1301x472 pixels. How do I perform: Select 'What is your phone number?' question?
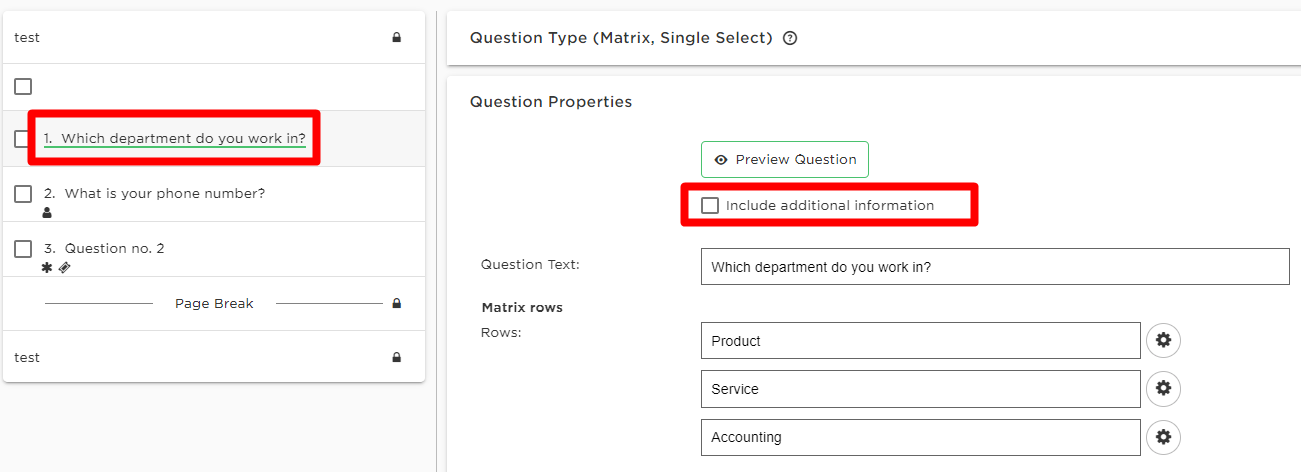(x=154, y=194)
